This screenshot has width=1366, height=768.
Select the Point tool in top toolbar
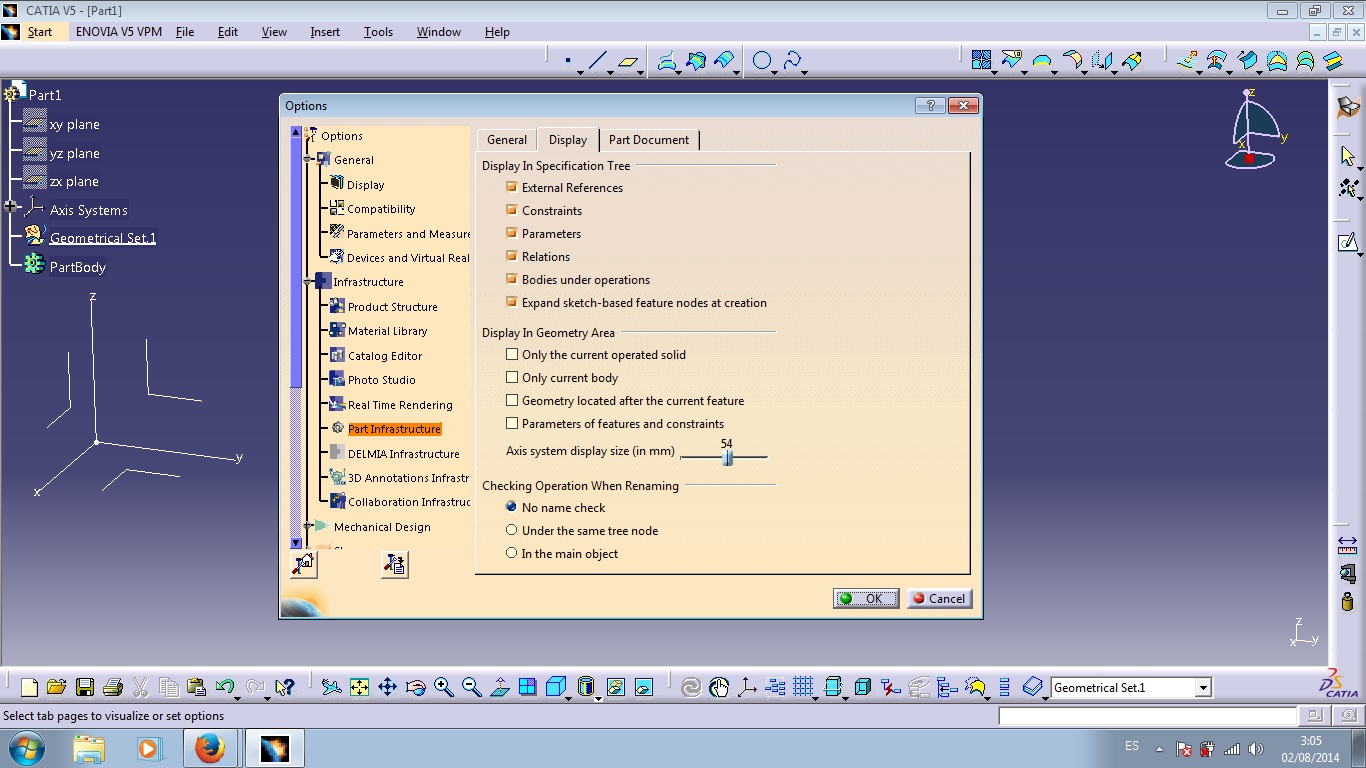pos(568,62)
